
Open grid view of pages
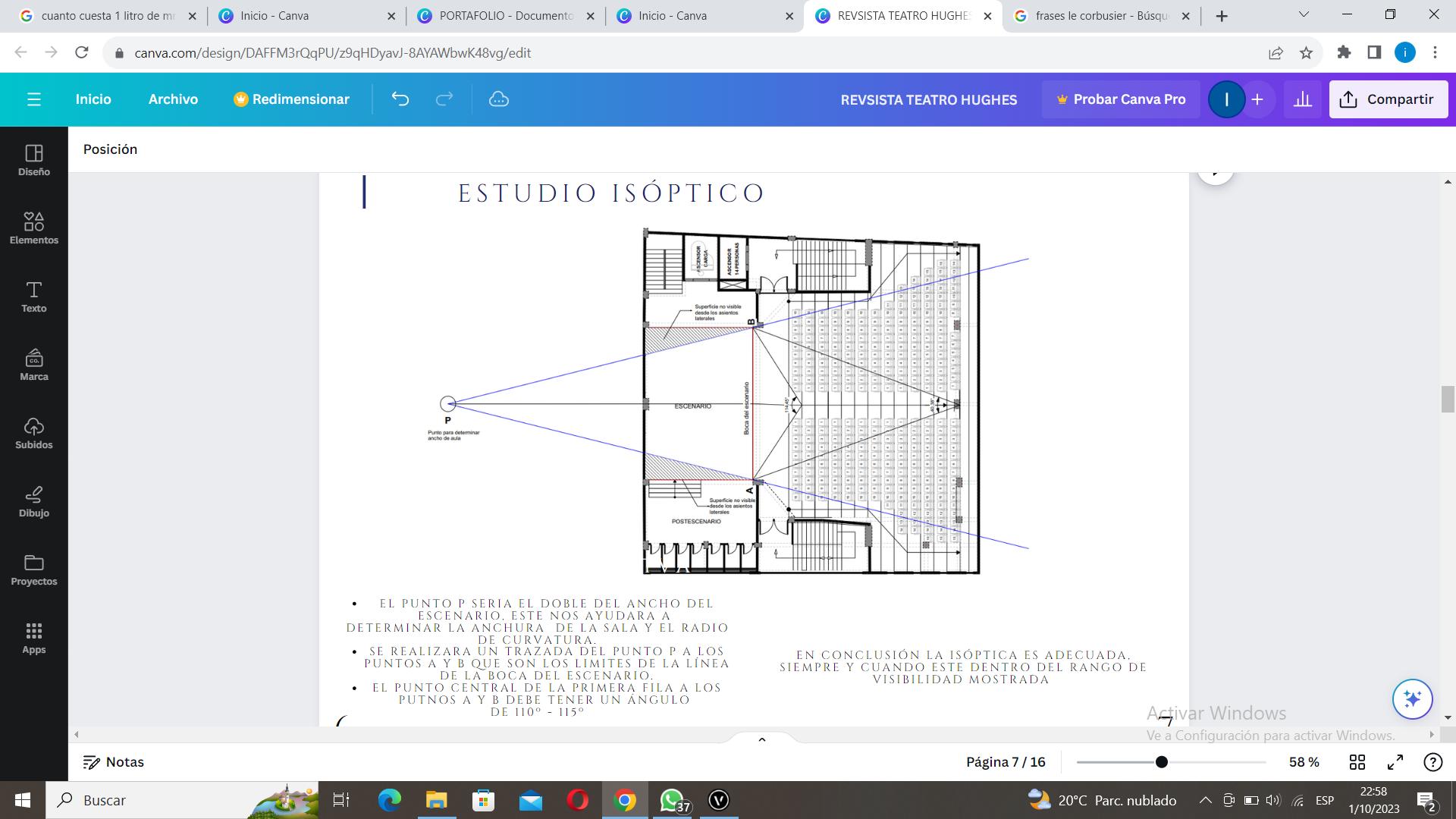click(1357, 762)
